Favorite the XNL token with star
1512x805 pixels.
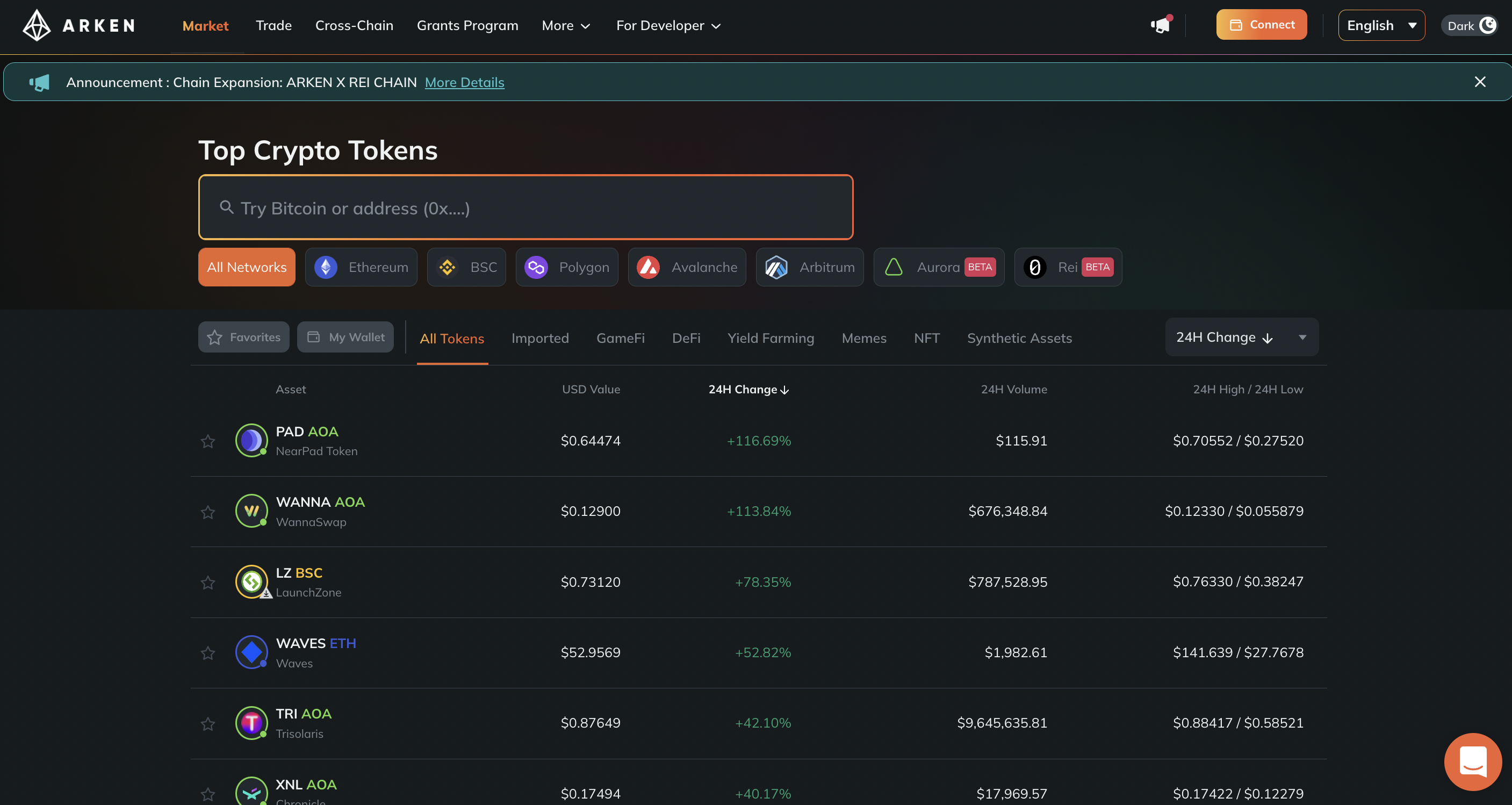point(208,794)
